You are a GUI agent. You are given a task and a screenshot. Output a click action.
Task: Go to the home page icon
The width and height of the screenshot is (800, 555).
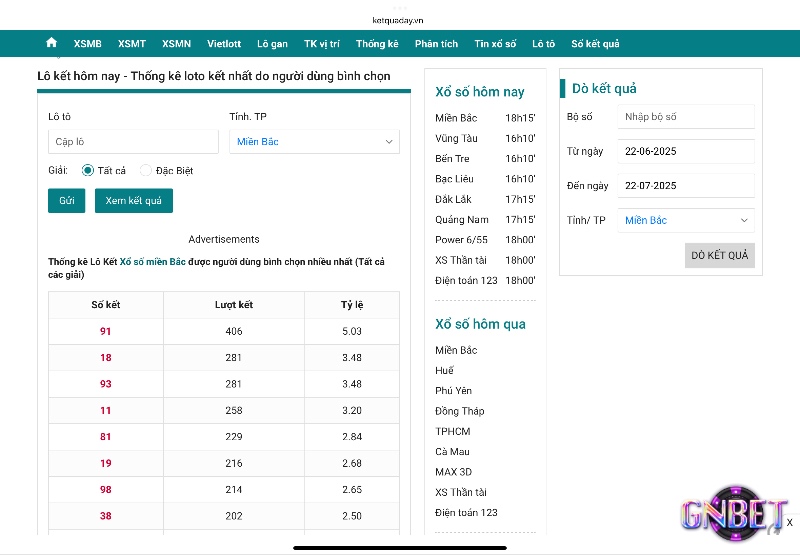click(51, 43)
